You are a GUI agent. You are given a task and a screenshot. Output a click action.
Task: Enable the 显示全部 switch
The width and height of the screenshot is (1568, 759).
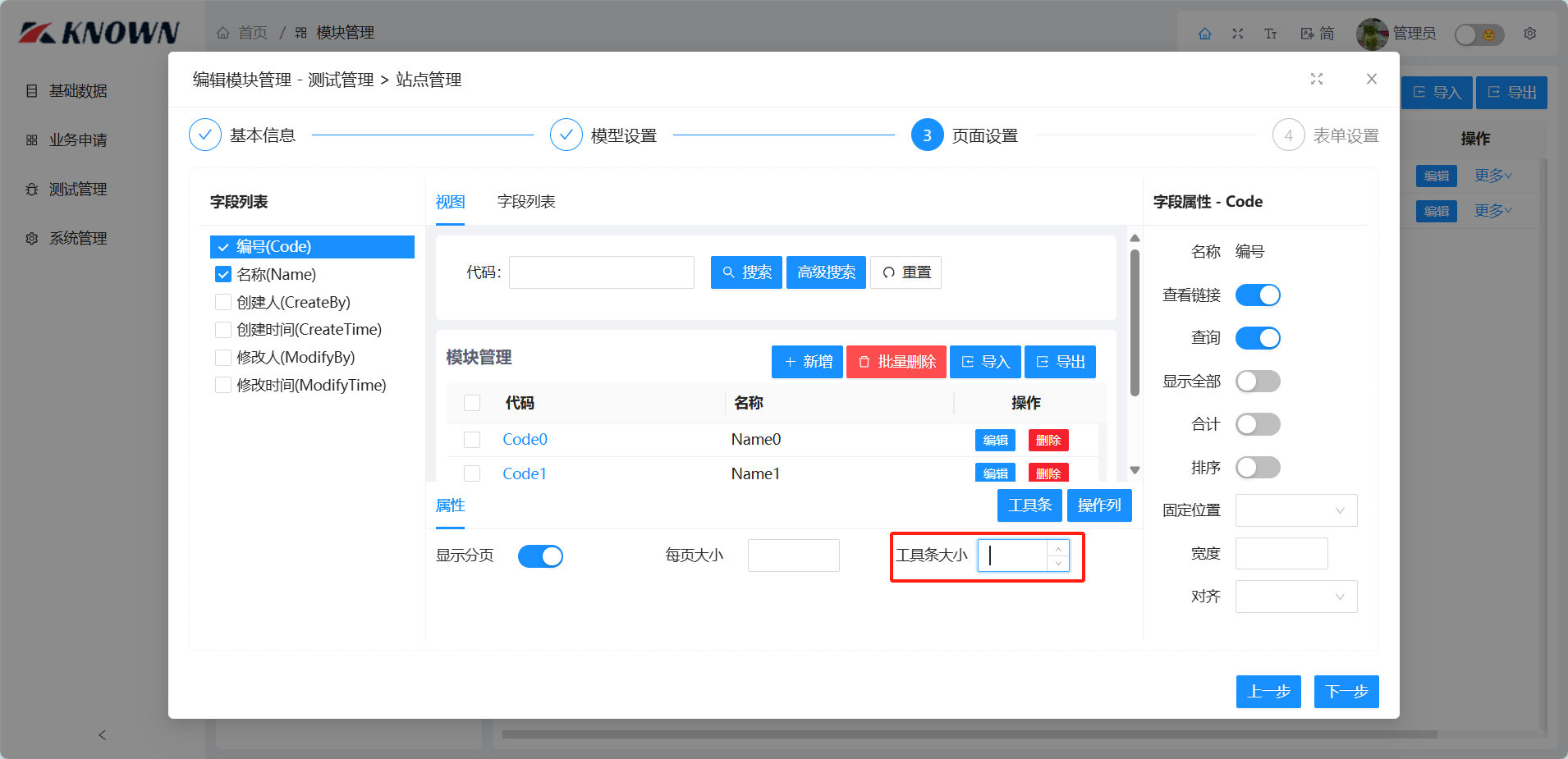coord(1258,382)
